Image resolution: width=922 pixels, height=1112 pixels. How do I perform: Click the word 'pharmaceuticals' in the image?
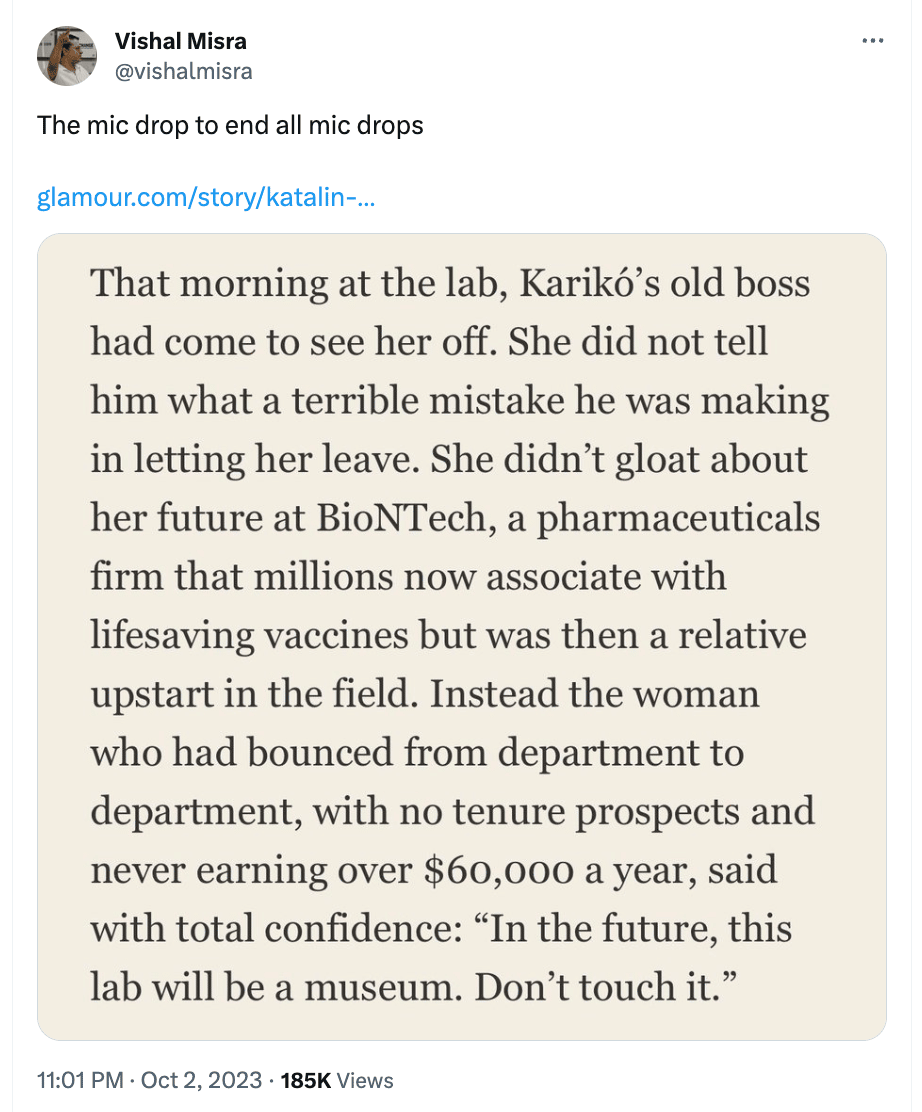click(679, 519)
